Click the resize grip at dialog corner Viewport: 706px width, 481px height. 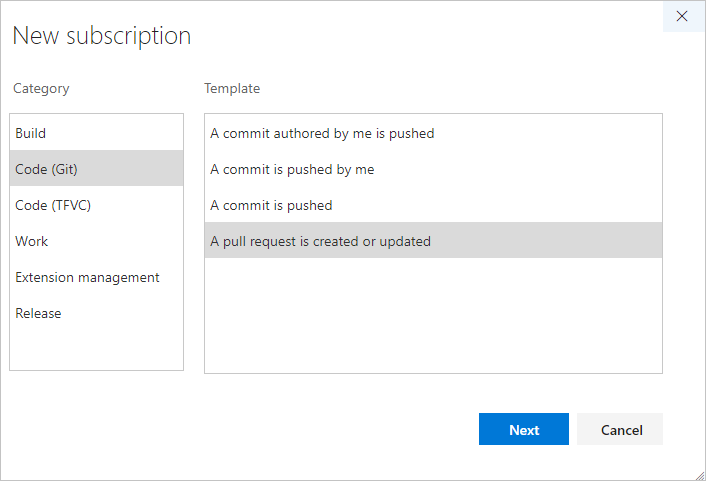tap(699, 474)
